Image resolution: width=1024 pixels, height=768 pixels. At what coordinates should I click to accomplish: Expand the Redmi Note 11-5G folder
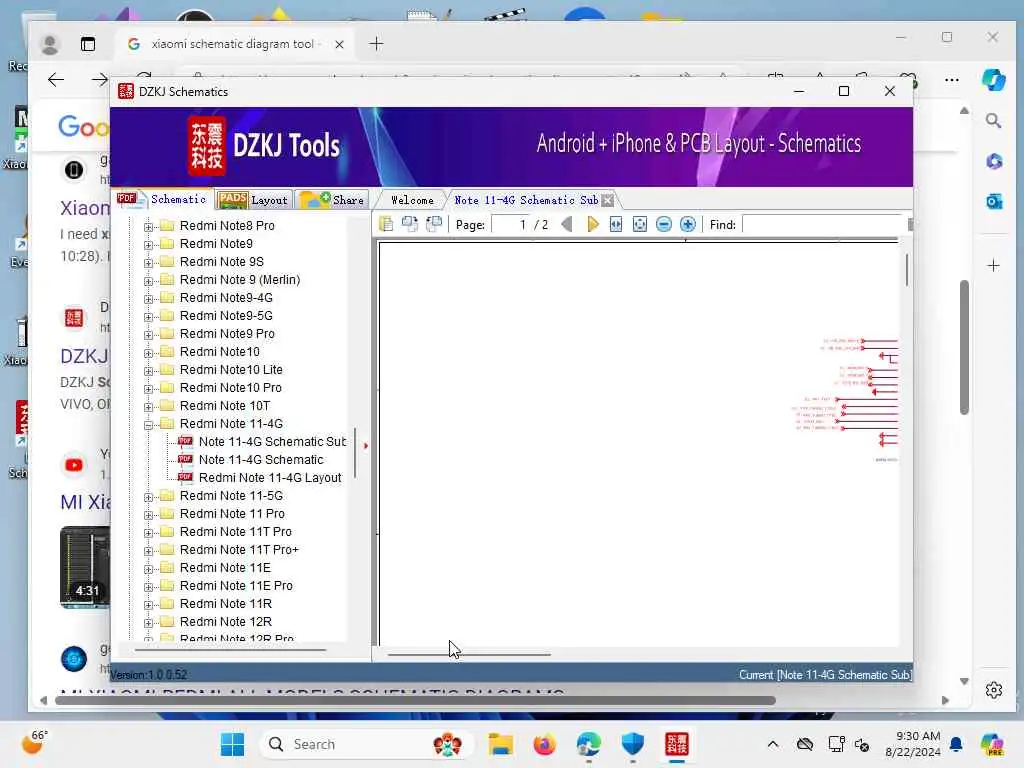tap(148, 497)
